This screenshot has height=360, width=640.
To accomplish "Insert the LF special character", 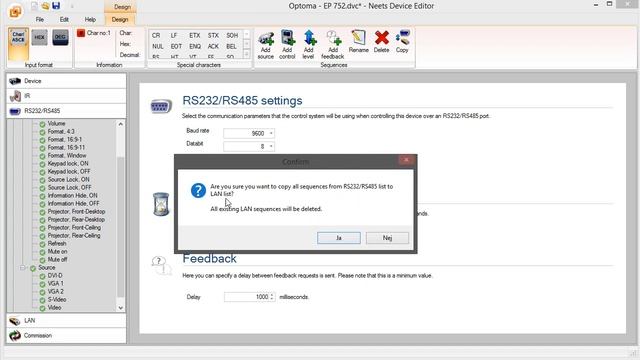I will [x=174, y=36].
